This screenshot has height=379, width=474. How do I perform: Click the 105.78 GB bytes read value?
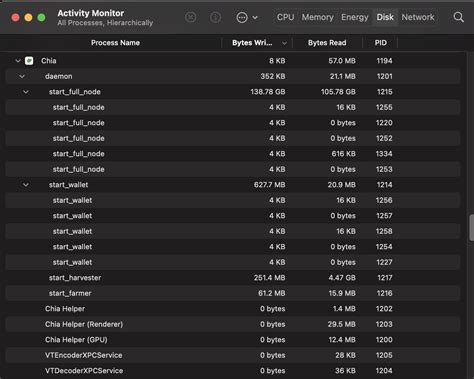[338, 92]
